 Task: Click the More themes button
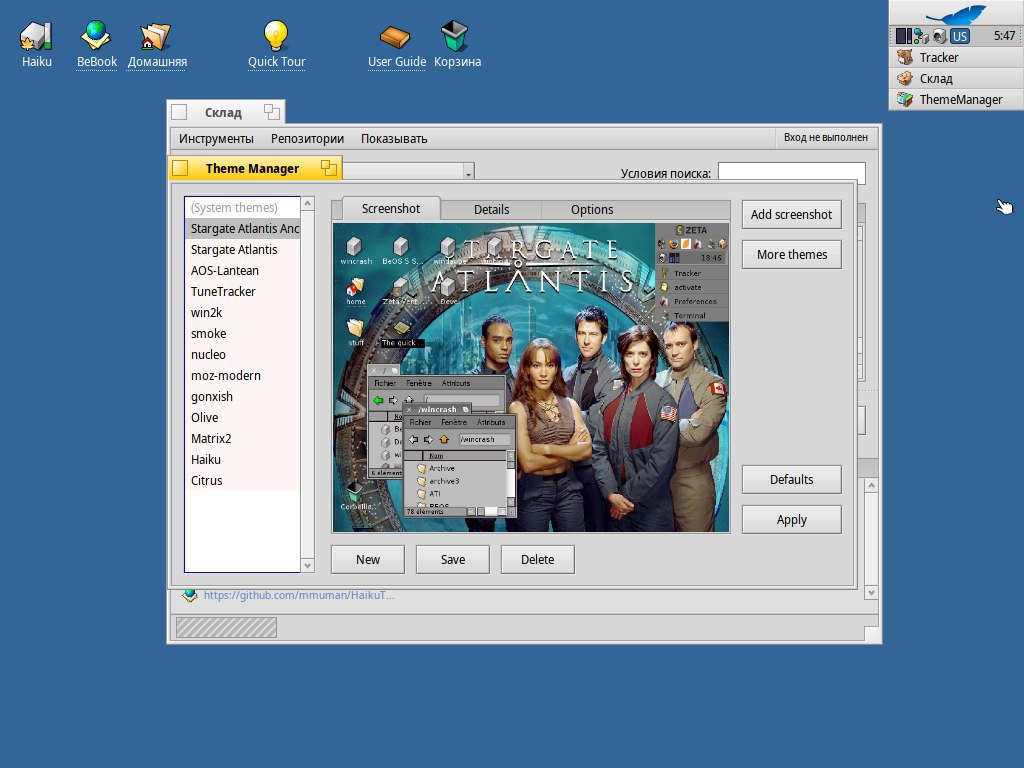(791, 255)
